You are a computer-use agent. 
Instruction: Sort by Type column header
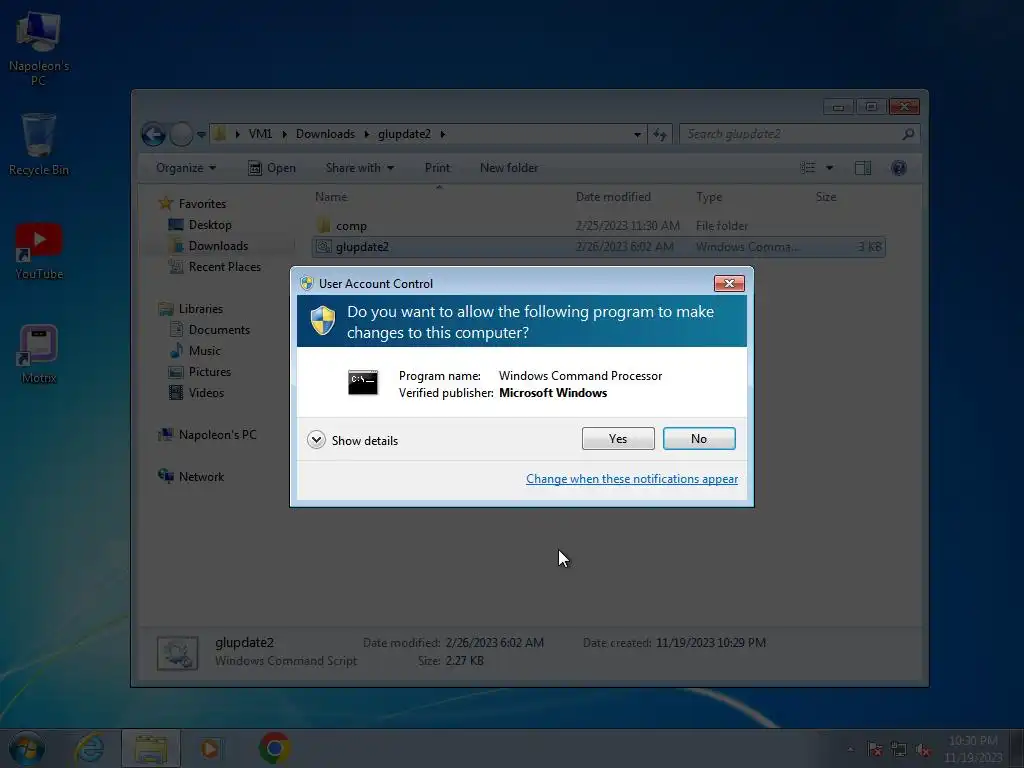(x=709, y=197)
